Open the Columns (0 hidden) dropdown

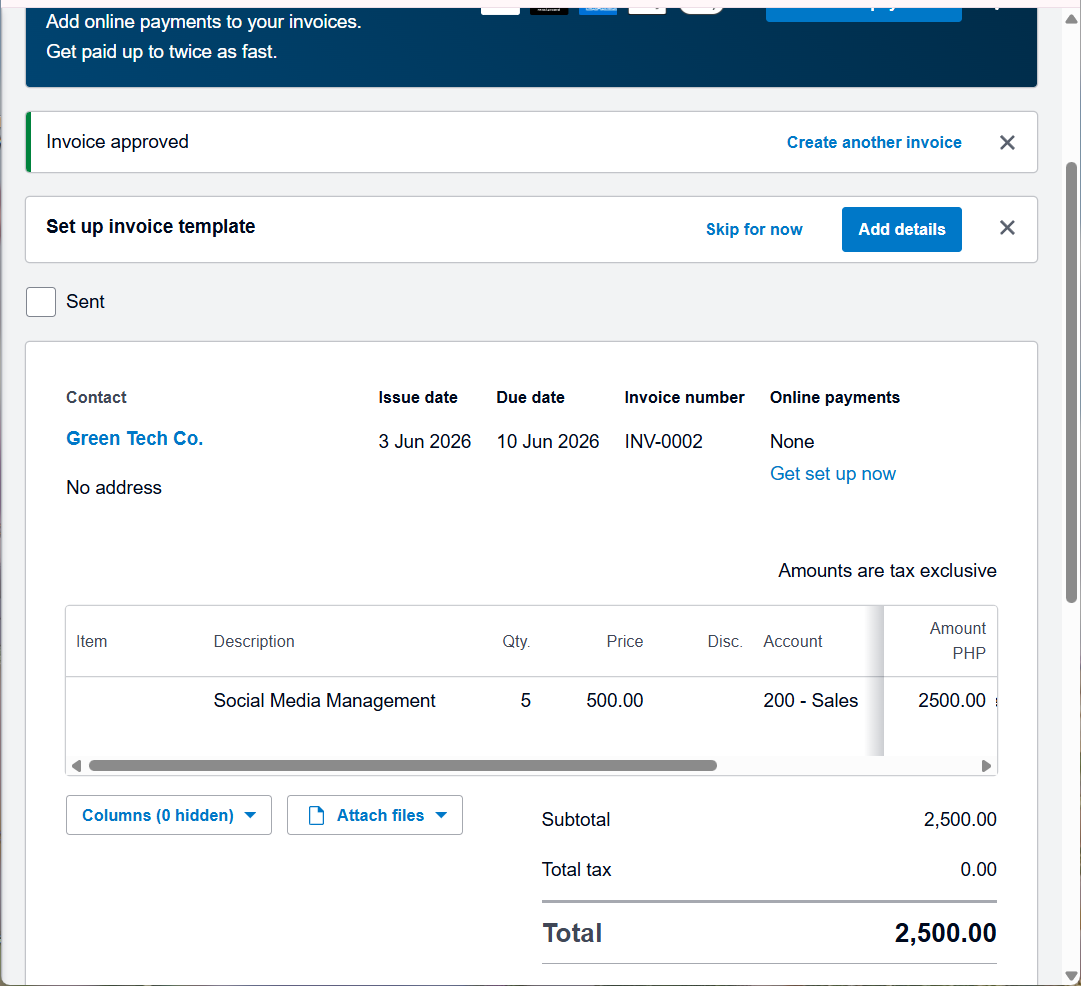tap(169, 815)
